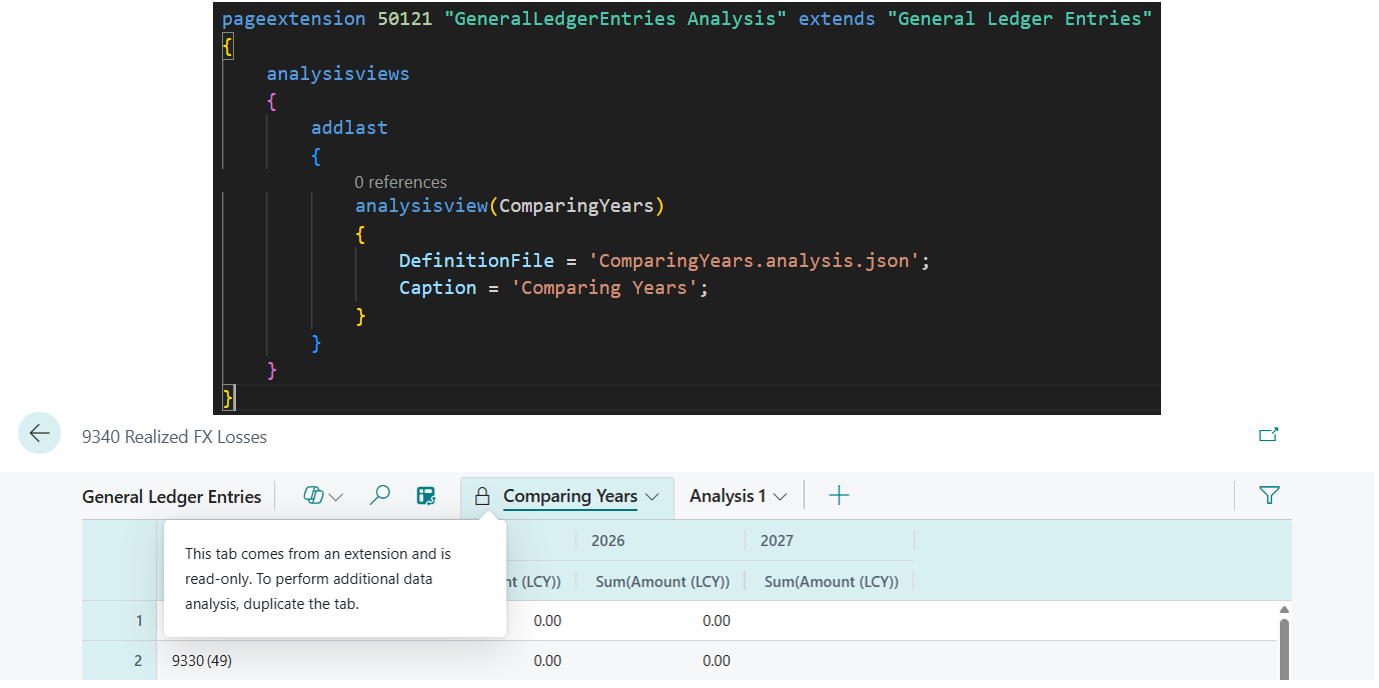Click the lock icon on Comparing Years tab
Screen dimensions: 1379x688
click(x=483, y=495)
